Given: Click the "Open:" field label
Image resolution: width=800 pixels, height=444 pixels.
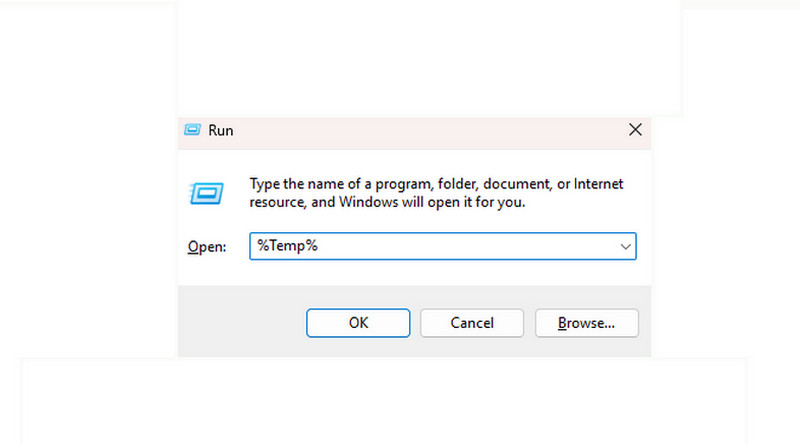Looking at the screenshot, I should [207, 247].
